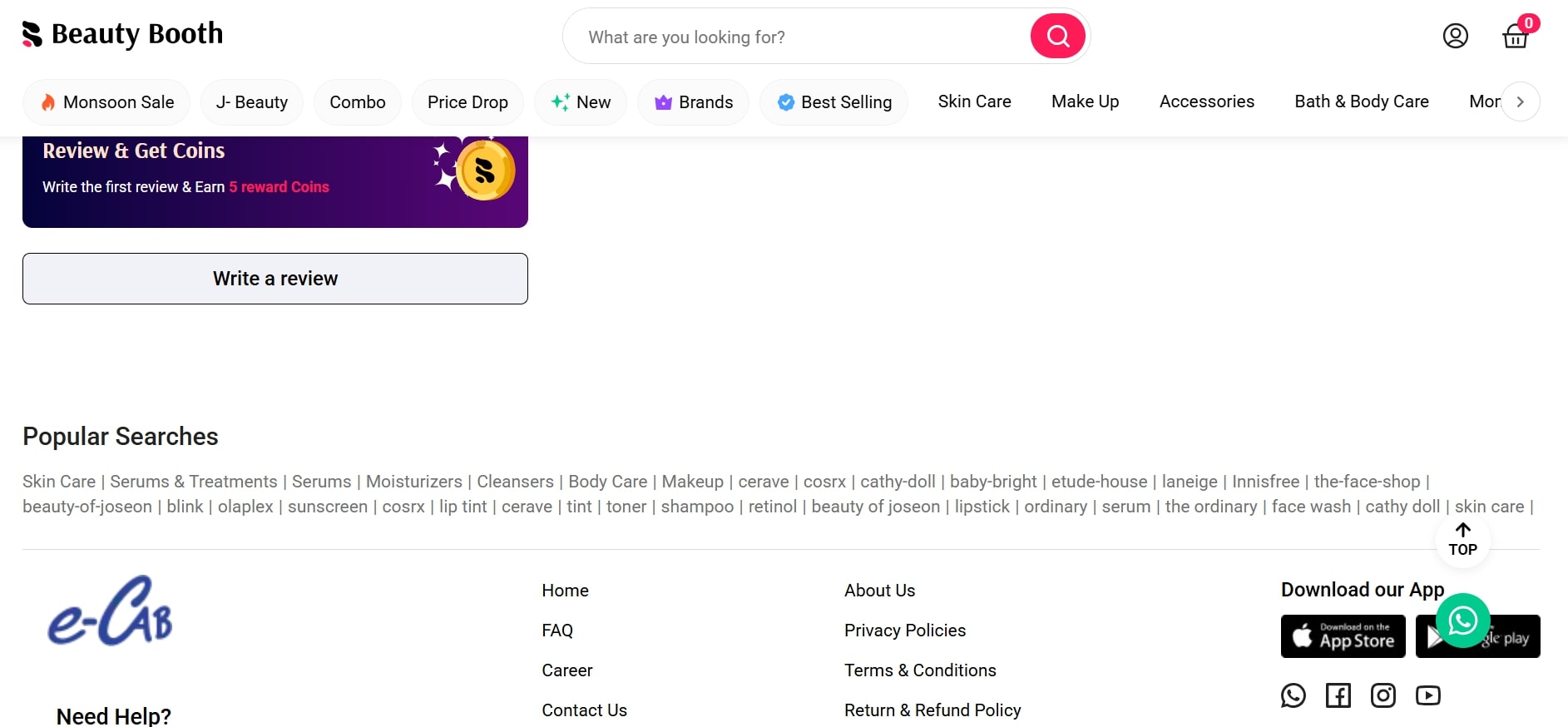Download from the App Store badge
This screenshot has width=1568, height=727.
(x=1343, y=636)
